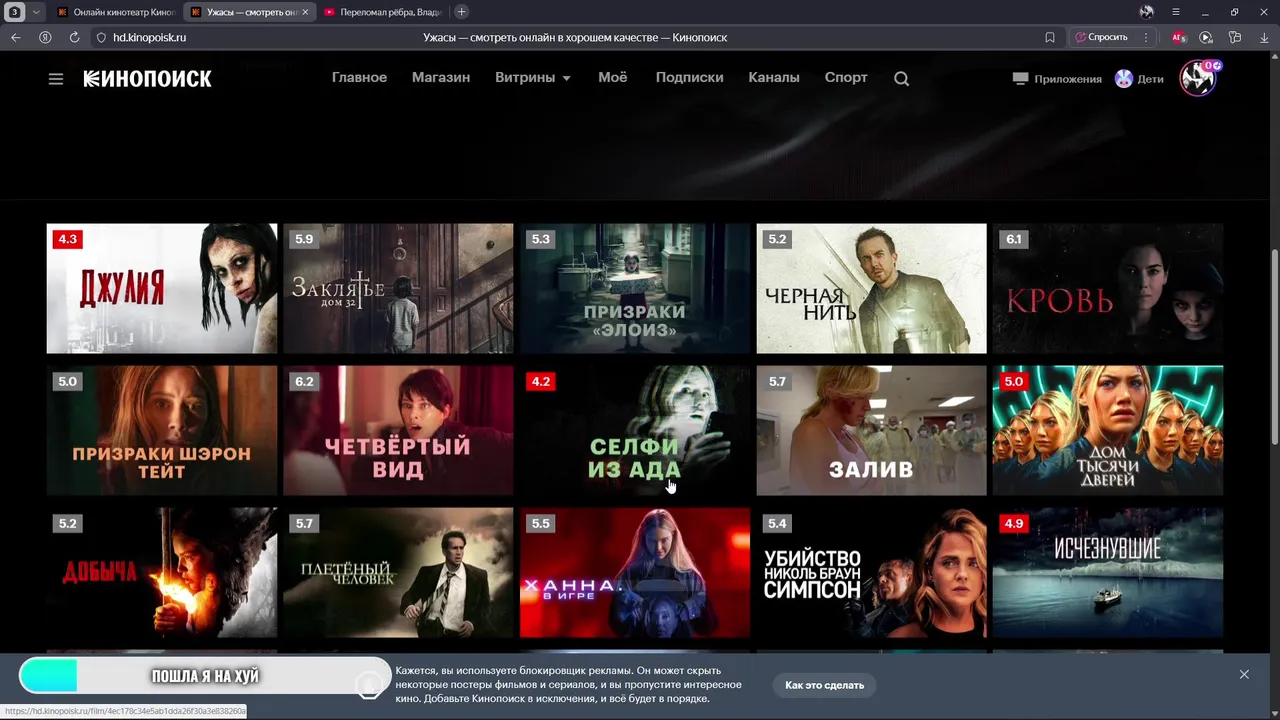
Task: Click the Кинопоиск logo
Action: (x=147, y=79)
